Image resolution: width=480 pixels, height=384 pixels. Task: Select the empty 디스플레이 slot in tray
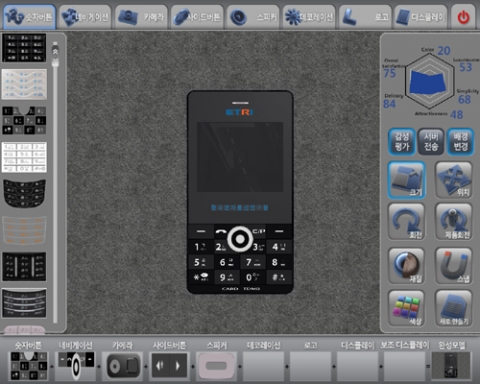pos(357,366)
